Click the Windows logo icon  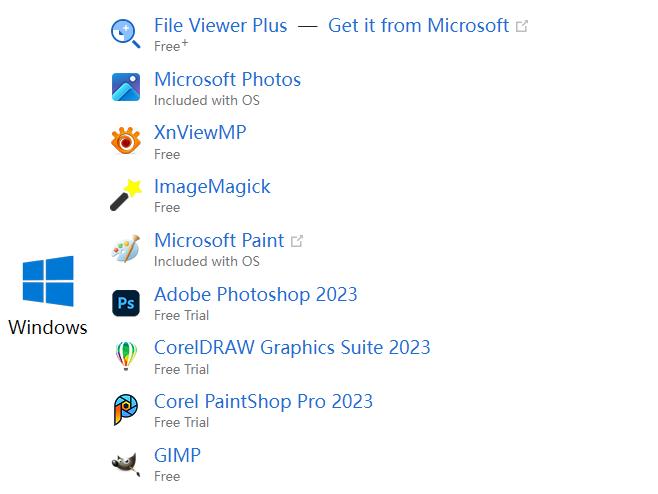(48, 281)
